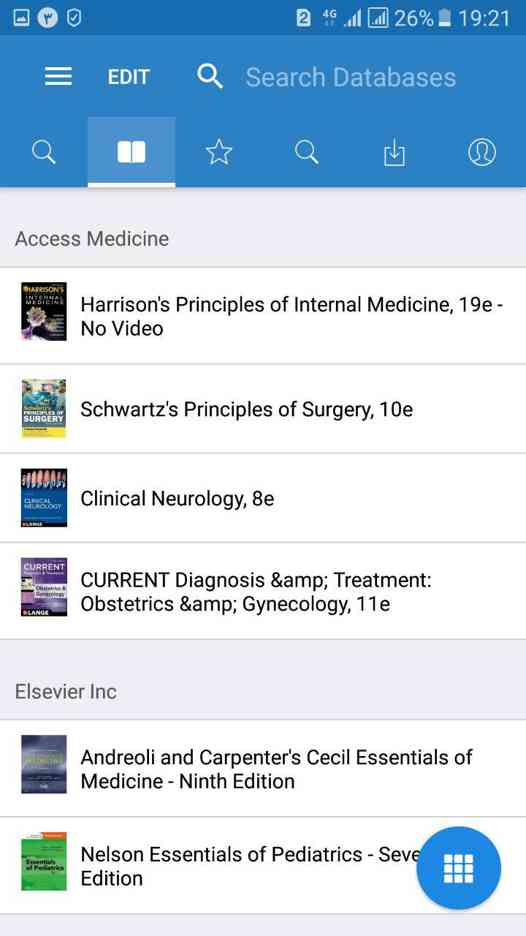
Task: Open the hamburger menu
Action: pos(58,76)
